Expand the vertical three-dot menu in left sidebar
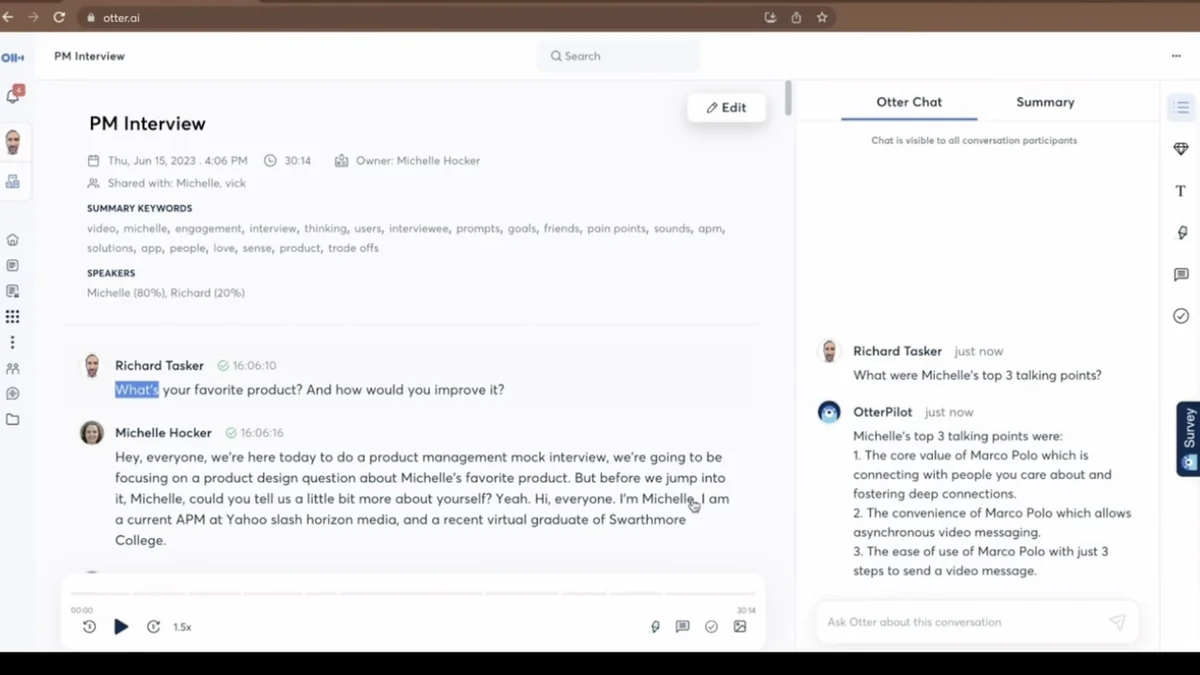The height and width of the screenshot is (675, 1200). 13,343
